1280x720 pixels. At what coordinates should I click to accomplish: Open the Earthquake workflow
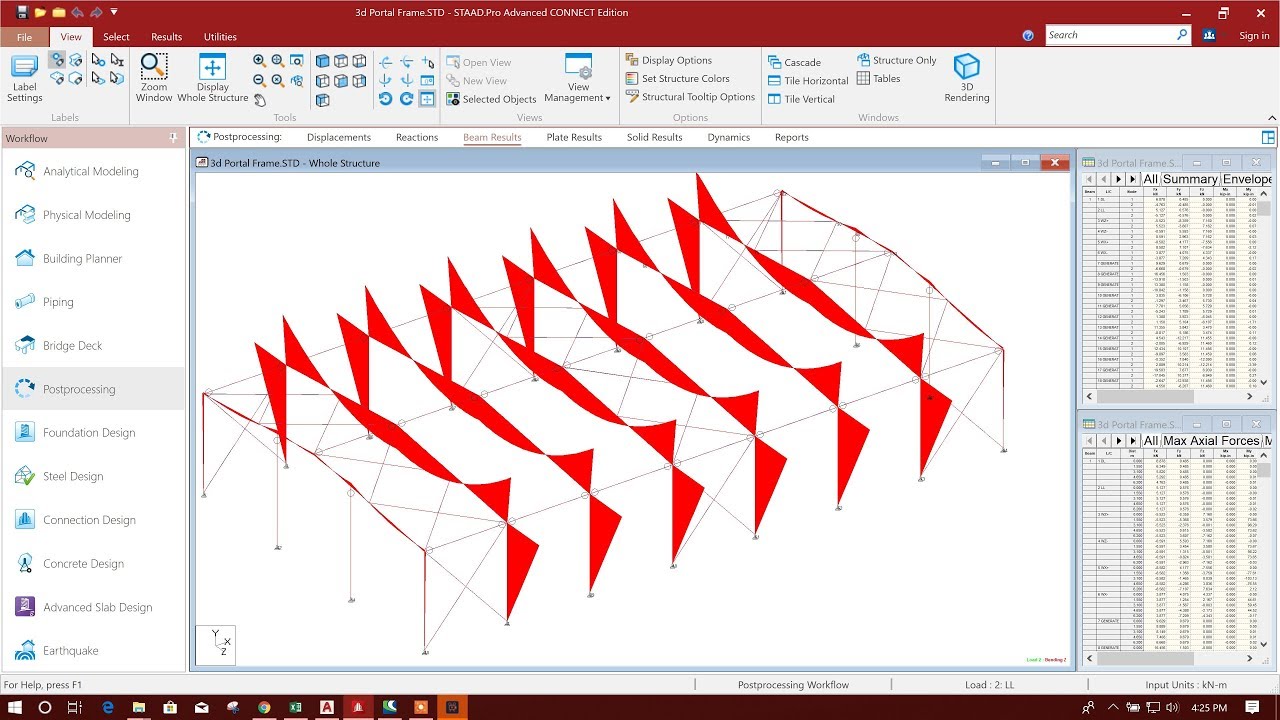pyautogui.click(x=93, y=651)
